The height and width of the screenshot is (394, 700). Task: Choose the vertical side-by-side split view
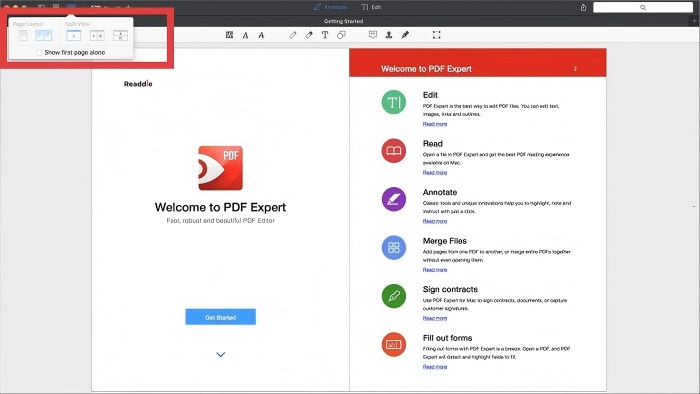tap(97, 36)
